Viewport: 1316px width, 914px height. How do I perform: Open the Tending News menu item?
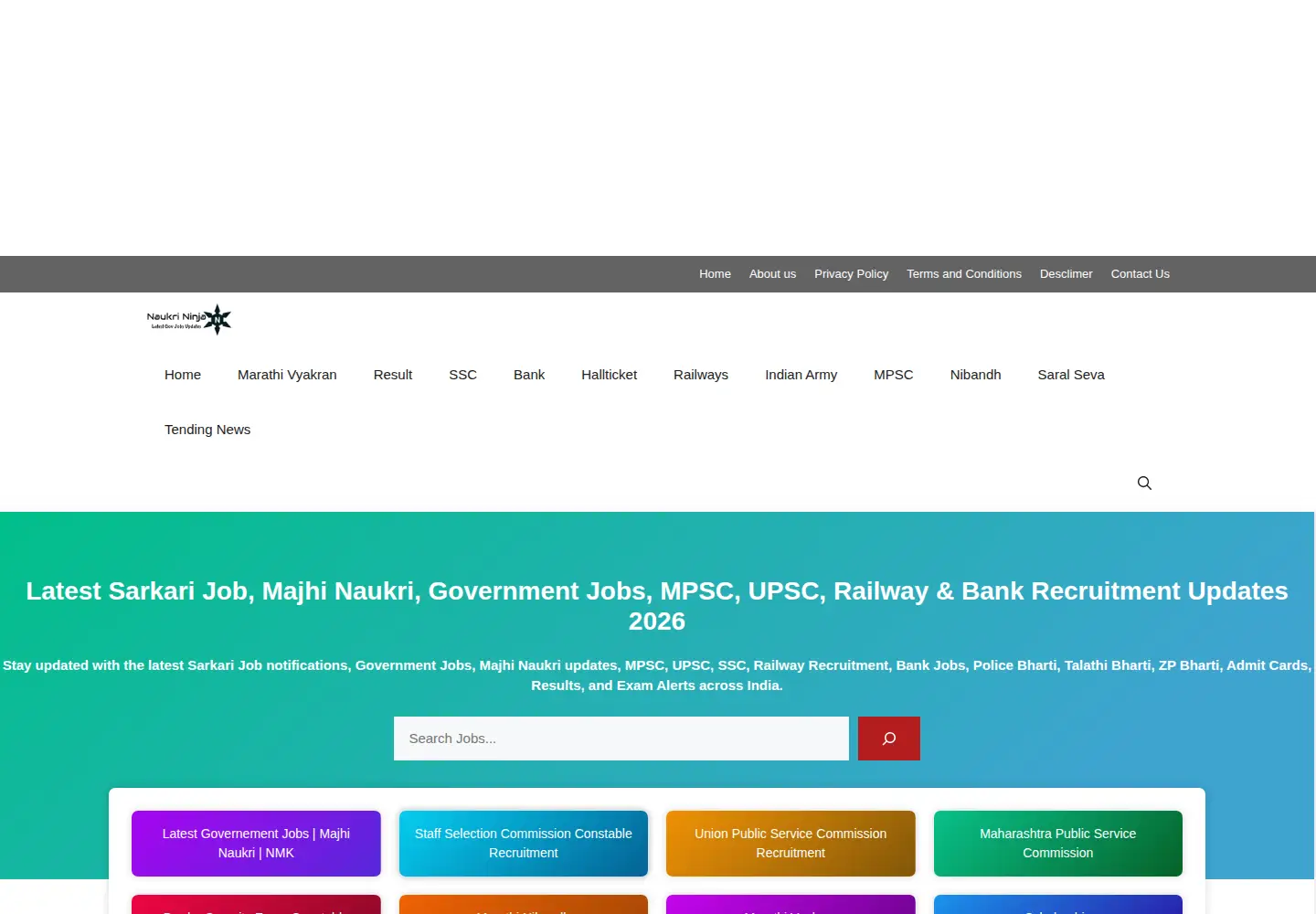[207, 430]
